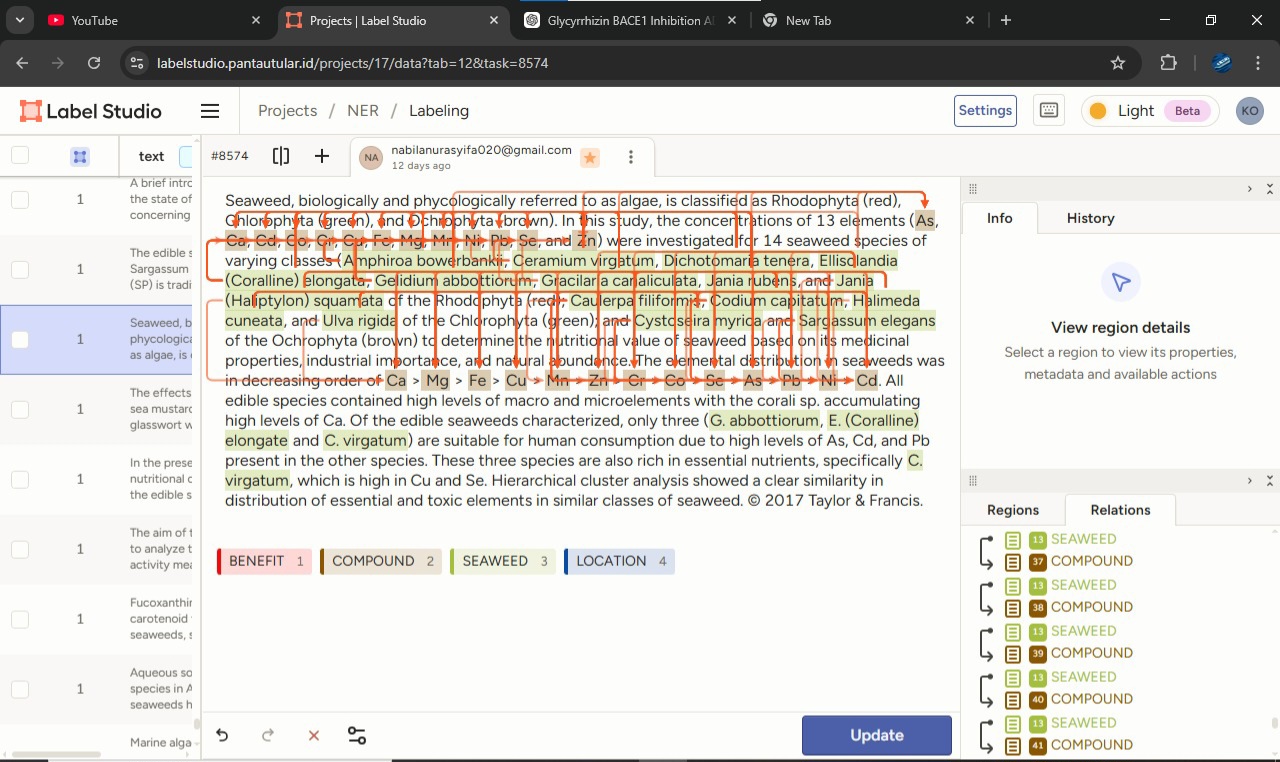Click the compare annotations split-view icon
This screenshot has width=1280, height=762.
pyautogui.click(x=281, y=156)
